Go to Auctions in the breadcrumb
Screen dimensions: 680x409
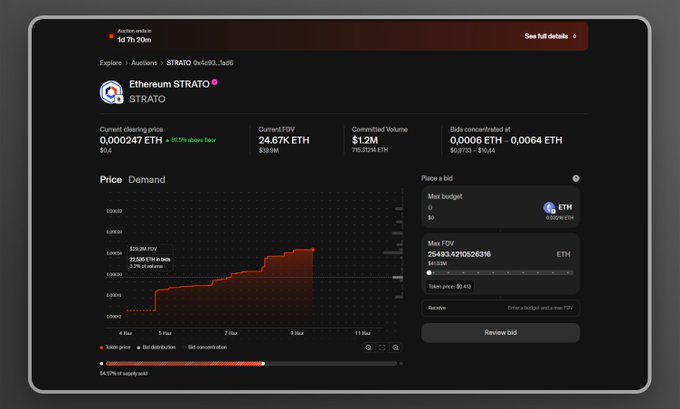(144, 63)
